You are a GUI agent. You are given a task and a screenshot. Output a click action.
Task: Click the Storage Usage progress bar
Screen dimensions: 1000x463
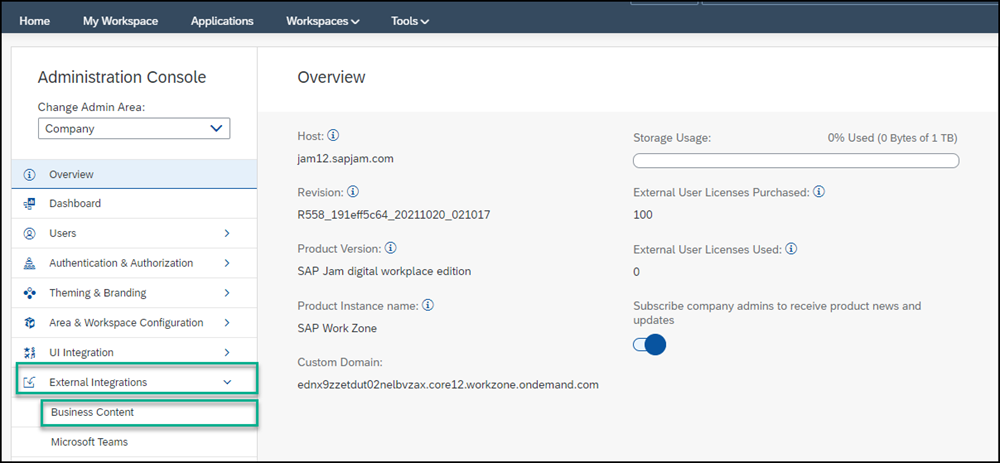(x=796, y=160)
